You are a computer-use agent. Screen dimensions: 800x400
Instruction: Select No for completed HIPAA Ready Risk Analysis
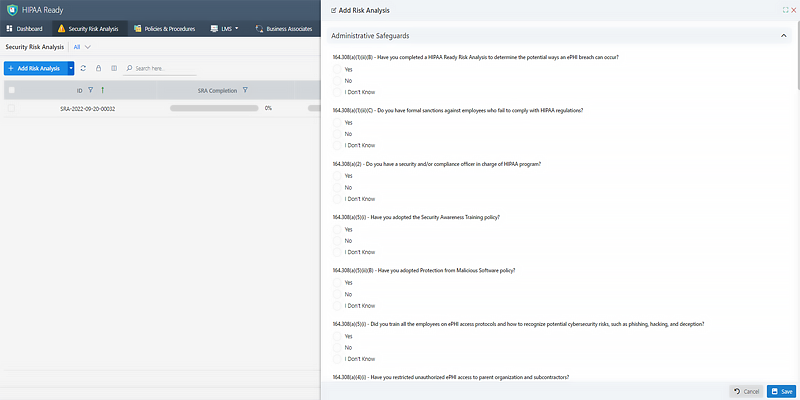tap(337, 81)
